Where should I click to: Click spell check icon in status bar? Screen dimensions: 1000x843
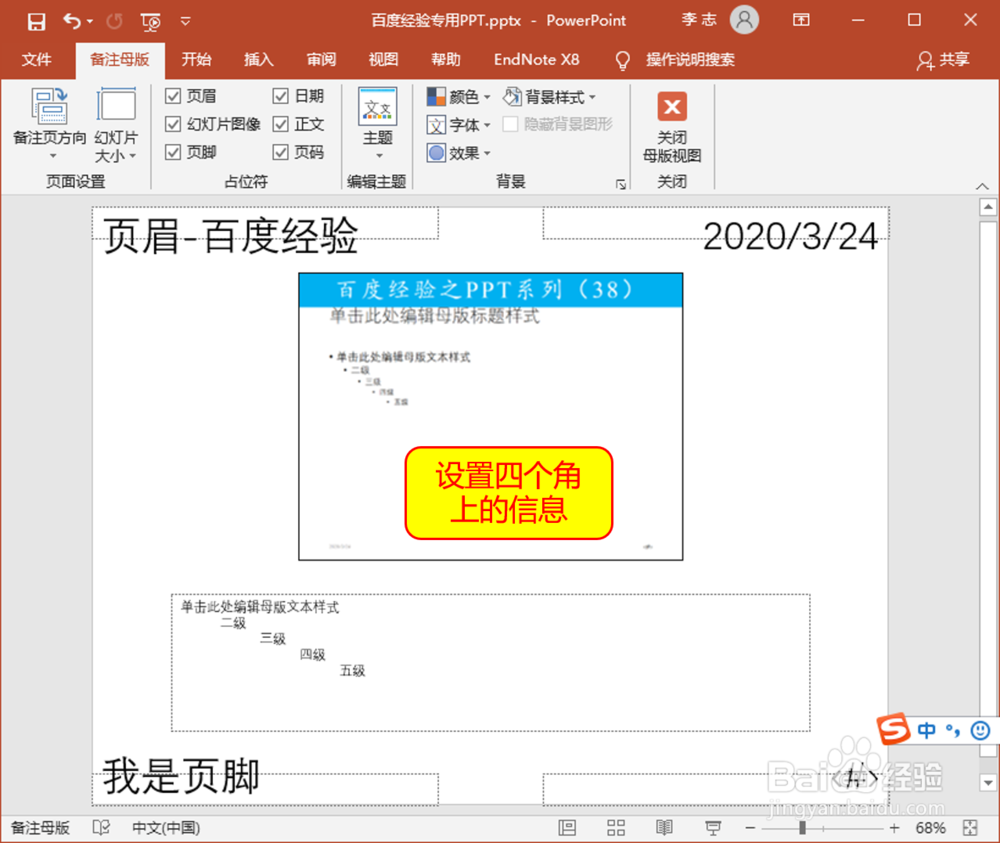(x=101, y=828)
